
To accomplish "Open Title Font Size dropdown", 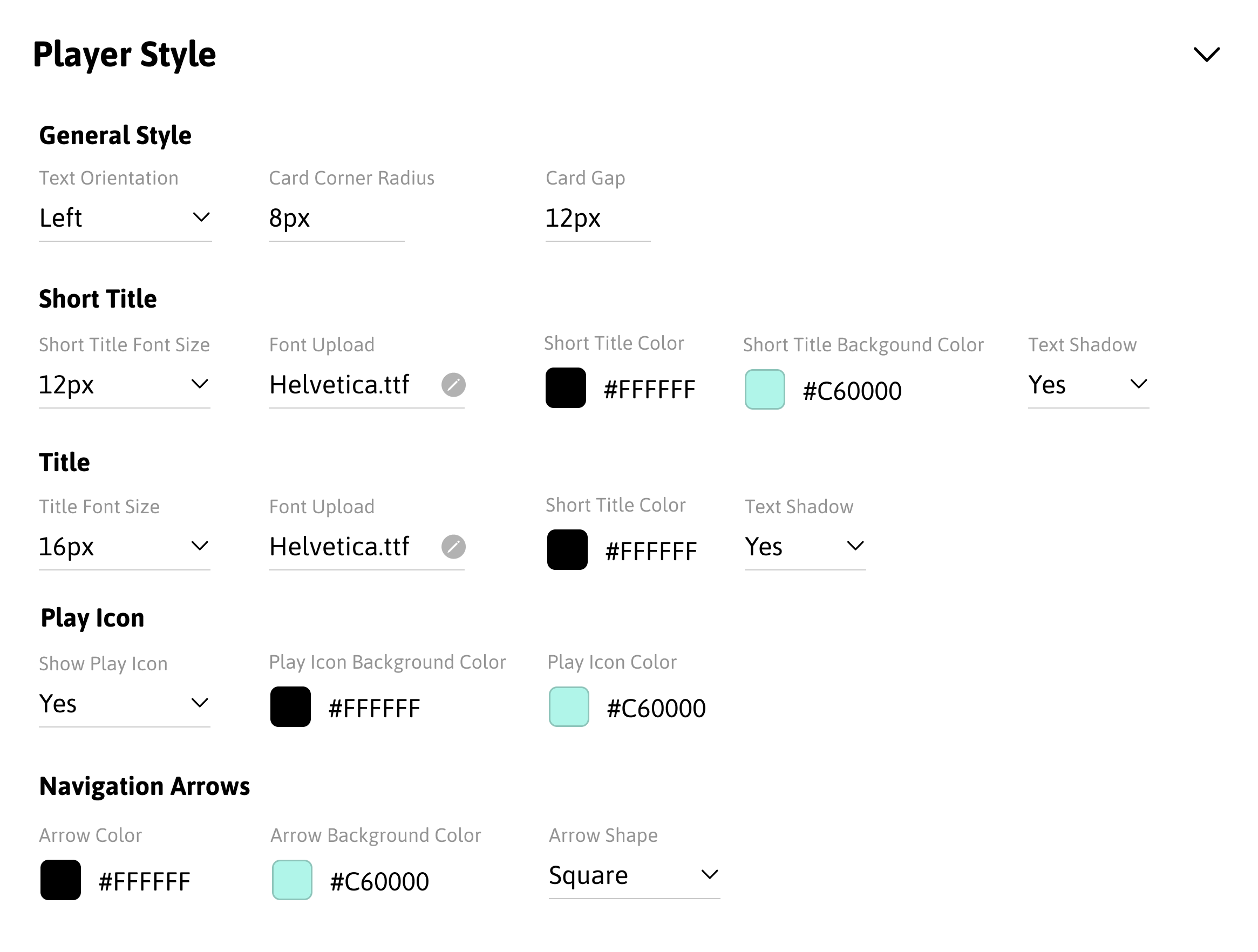I will 125,547.
